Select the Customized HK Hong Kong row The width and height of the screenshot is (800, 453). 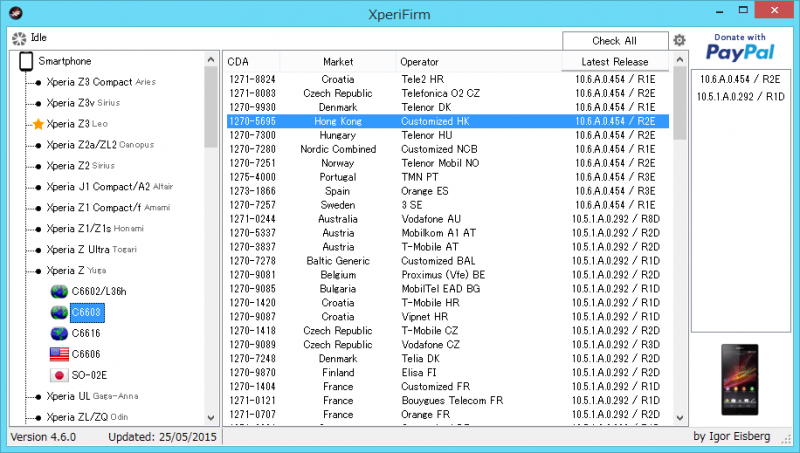[447, 121]
